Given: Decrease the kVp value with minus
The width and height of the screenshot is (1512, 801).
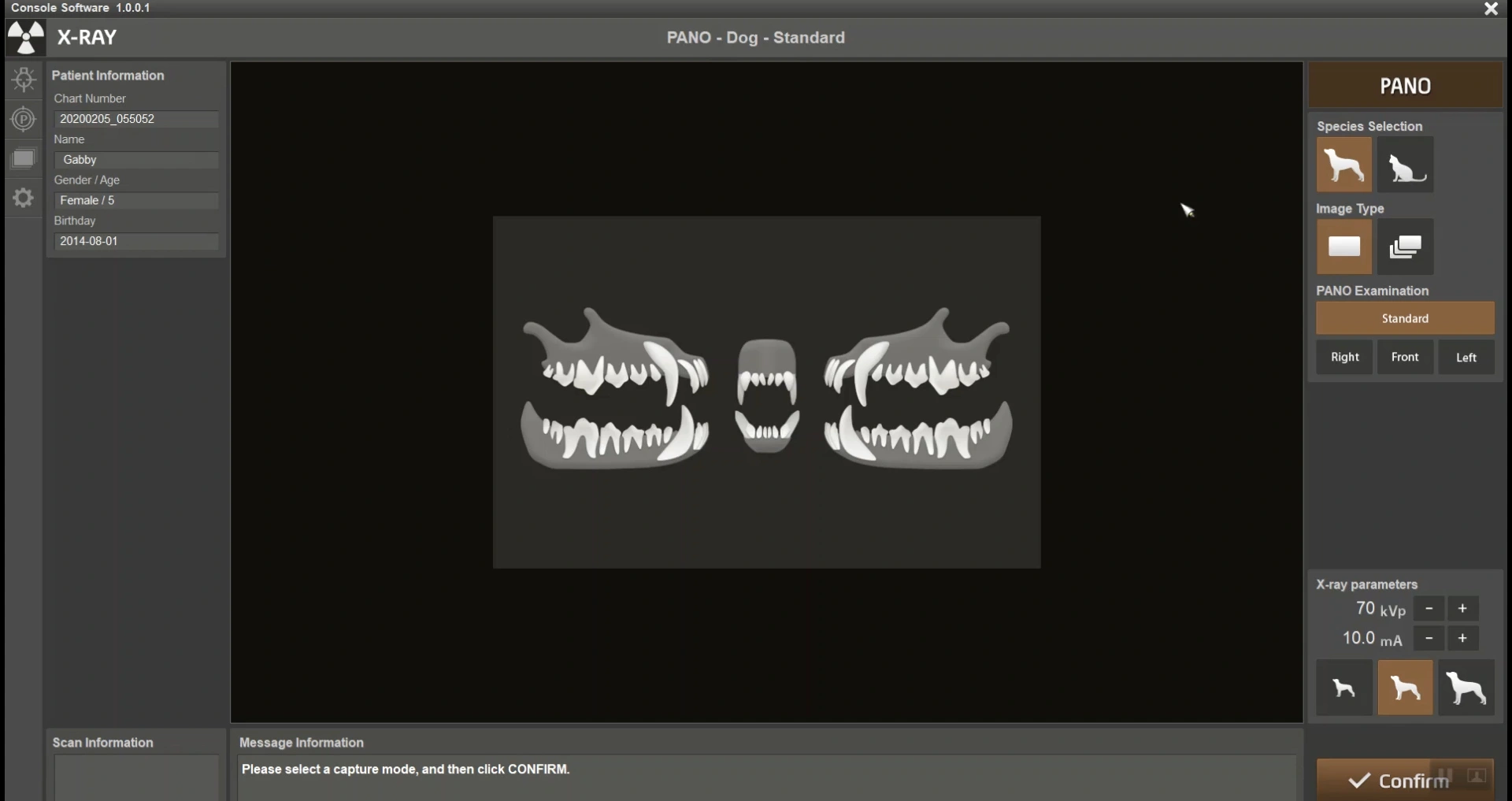Looking at the screenshot, I should pos(1429,609).
